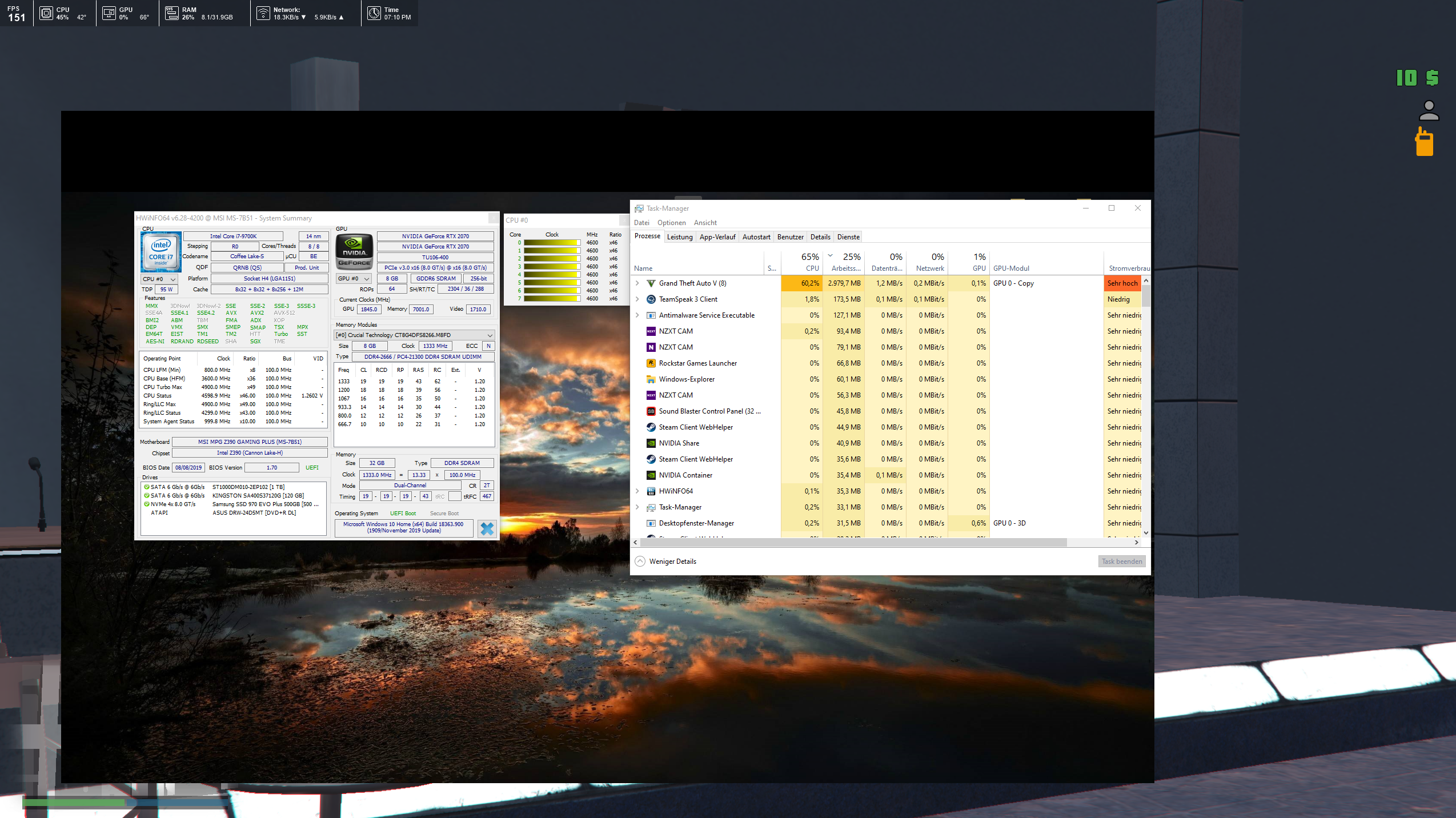1456x818 pixels.
Task: Switch to the Leistung tab
Action: [679, 237]
